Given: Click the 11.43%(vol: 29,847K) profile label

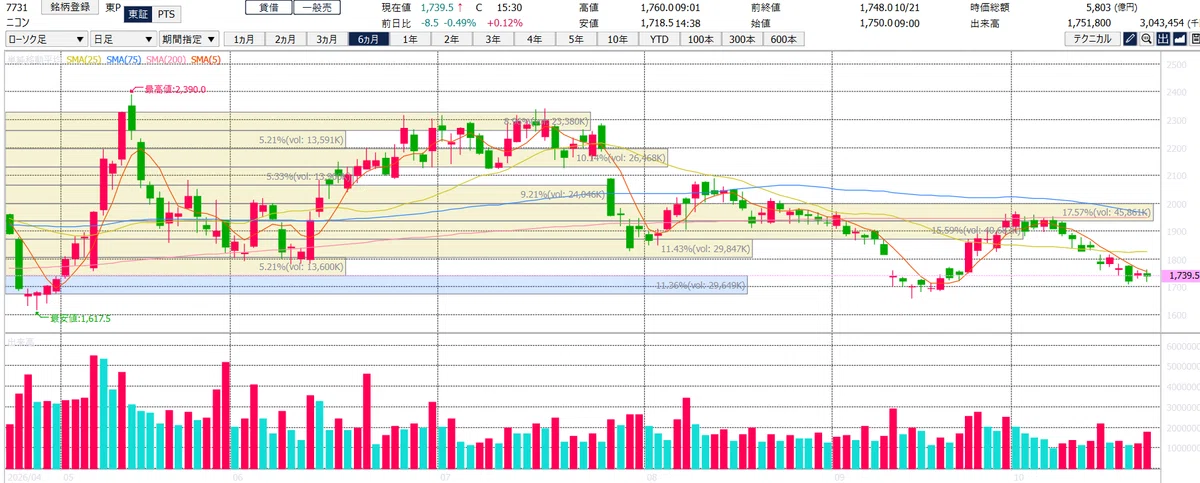Looking at the screenshot, I should tap(704, 248).
